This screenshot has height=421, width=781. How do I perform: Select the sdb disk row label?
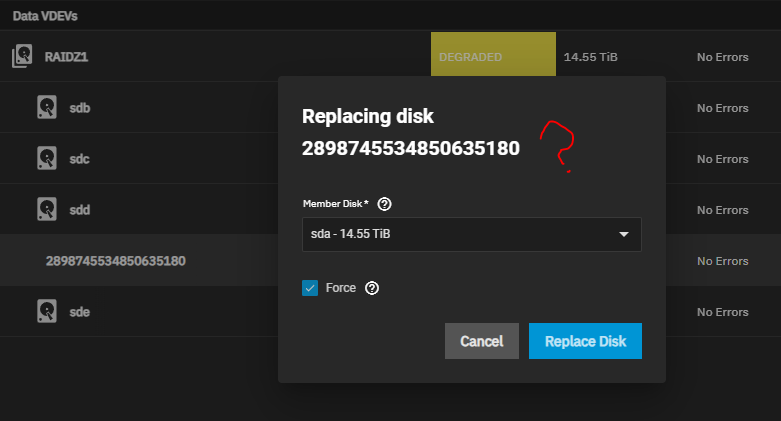(81, 107)
